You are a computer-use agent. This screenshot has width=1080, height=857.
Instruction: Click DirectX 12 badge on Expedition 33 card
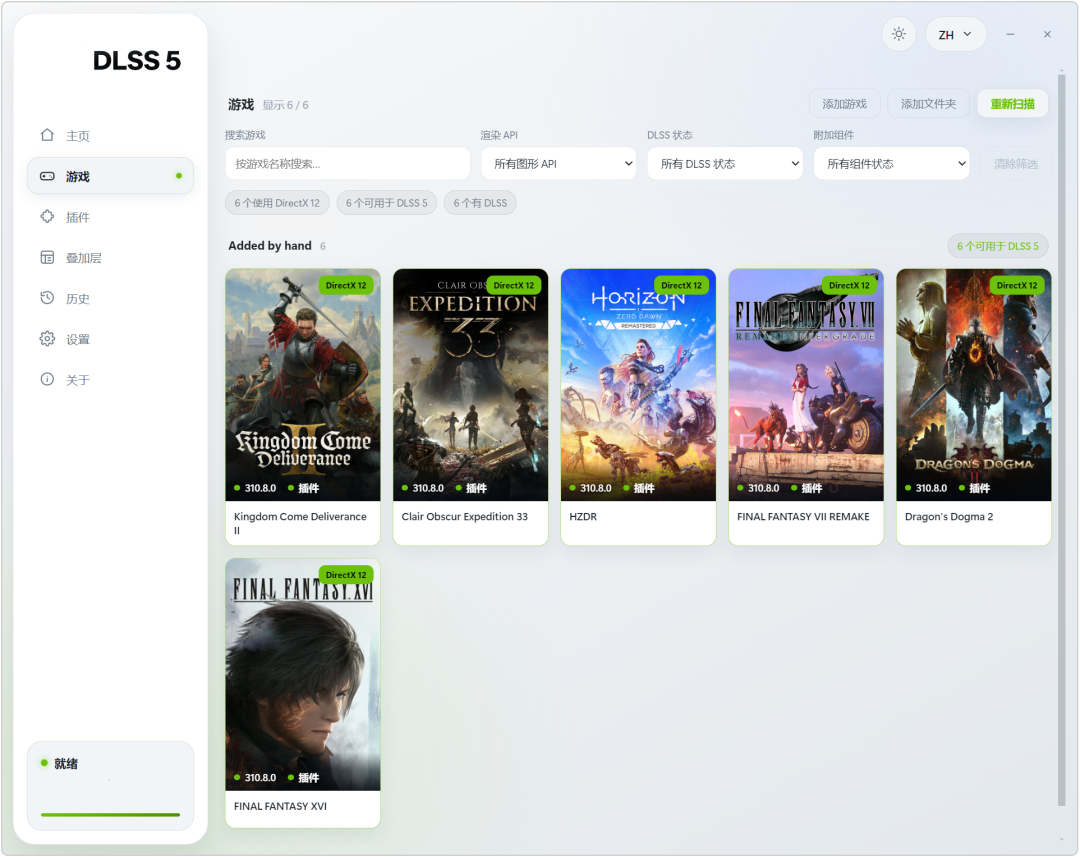coord(514,285)
